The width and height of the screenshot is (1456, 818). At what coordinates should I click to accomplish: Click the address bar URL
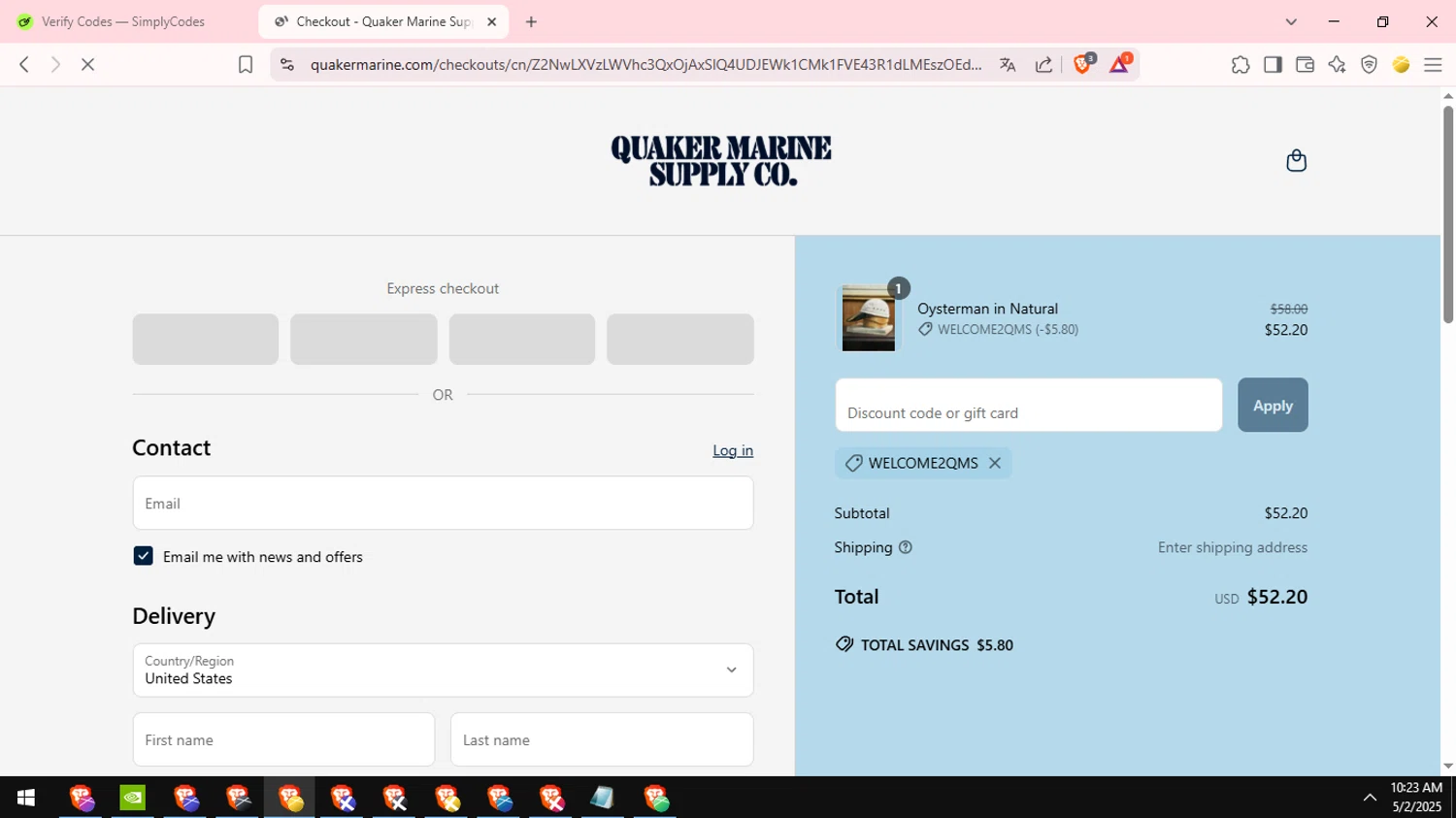coord(645,64)
